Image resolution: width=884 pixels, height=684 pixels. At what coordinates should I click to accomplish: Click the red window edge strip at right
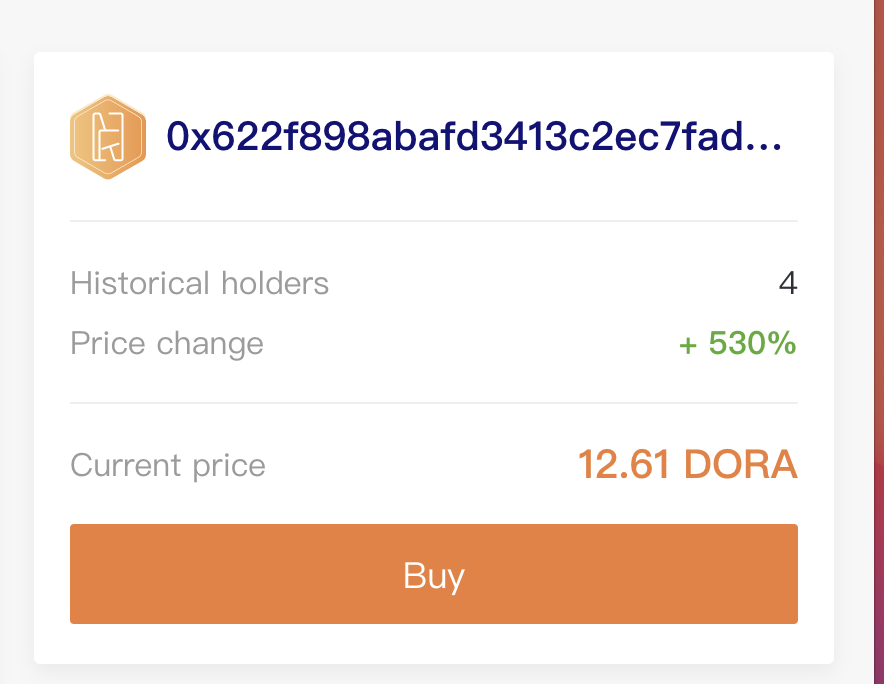[879, 342]
